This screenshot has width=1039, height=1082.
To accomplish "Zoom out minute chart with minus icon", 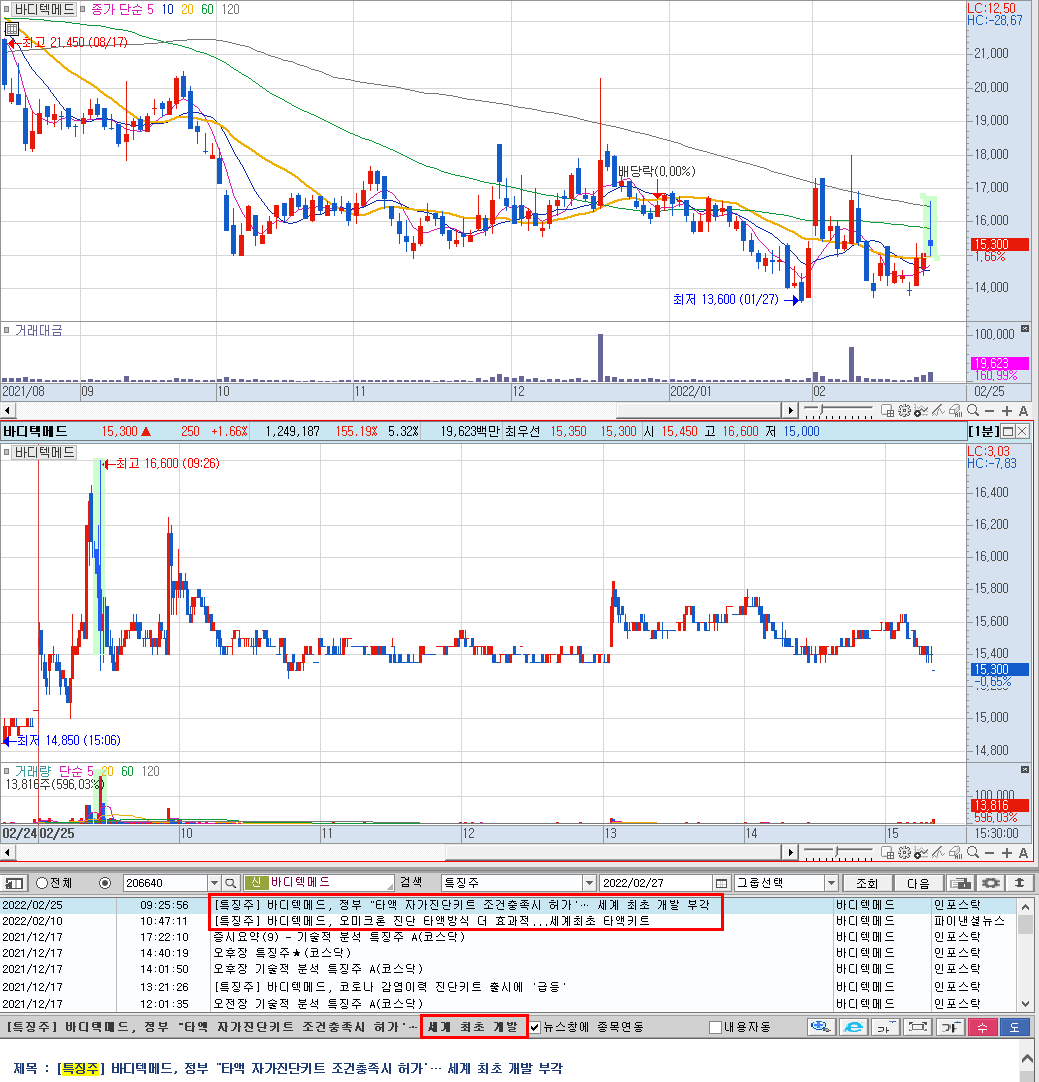I will pos(989,853).
